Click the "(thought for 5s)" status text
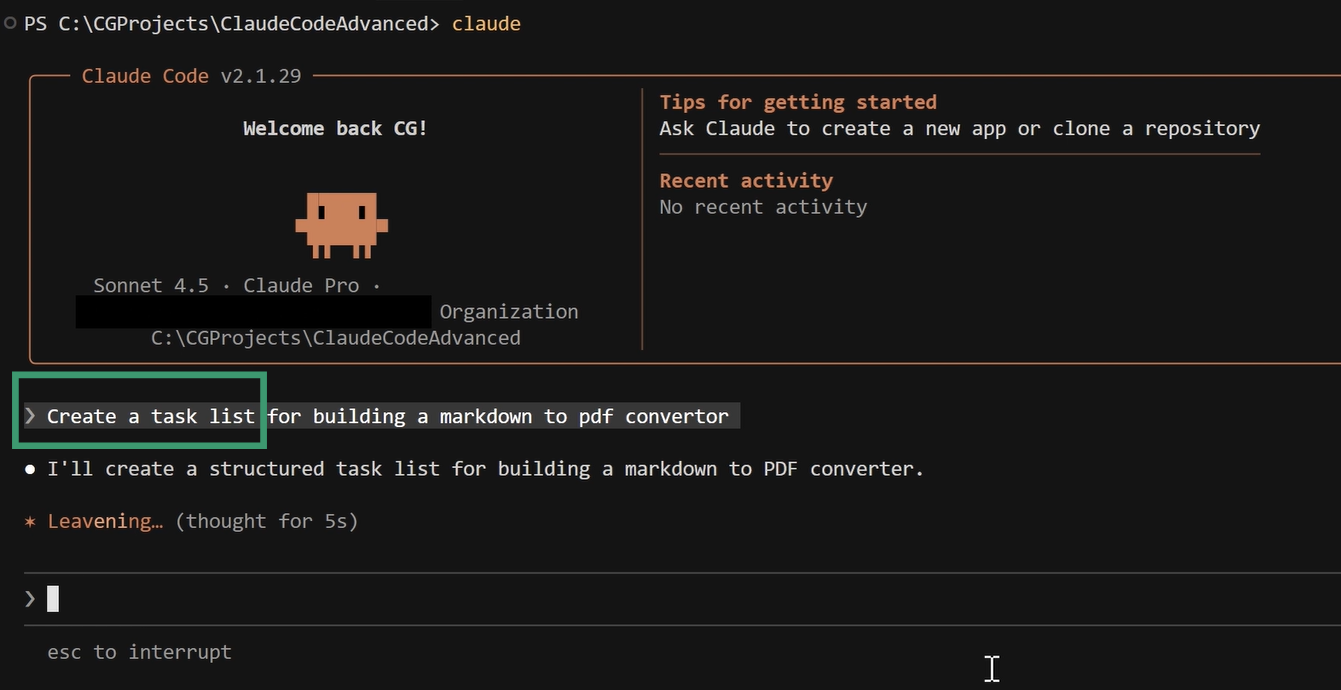Viewport: 1341px width, 690px height. [266, 521]
